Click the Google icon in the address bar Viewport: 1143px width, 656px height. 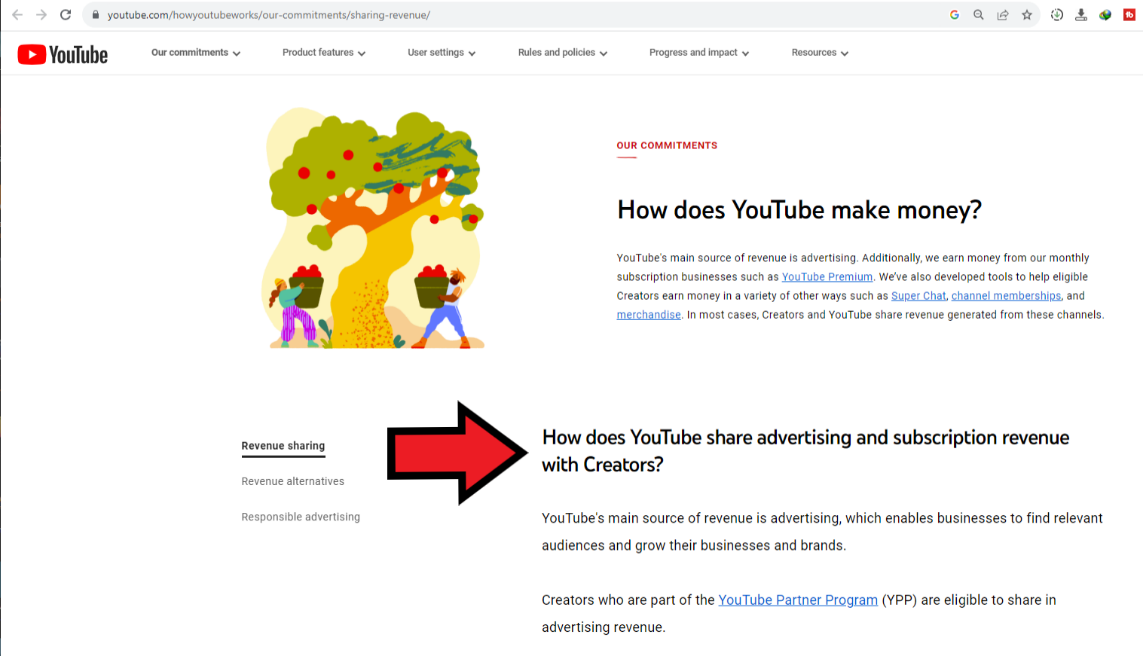click(954, 15)
